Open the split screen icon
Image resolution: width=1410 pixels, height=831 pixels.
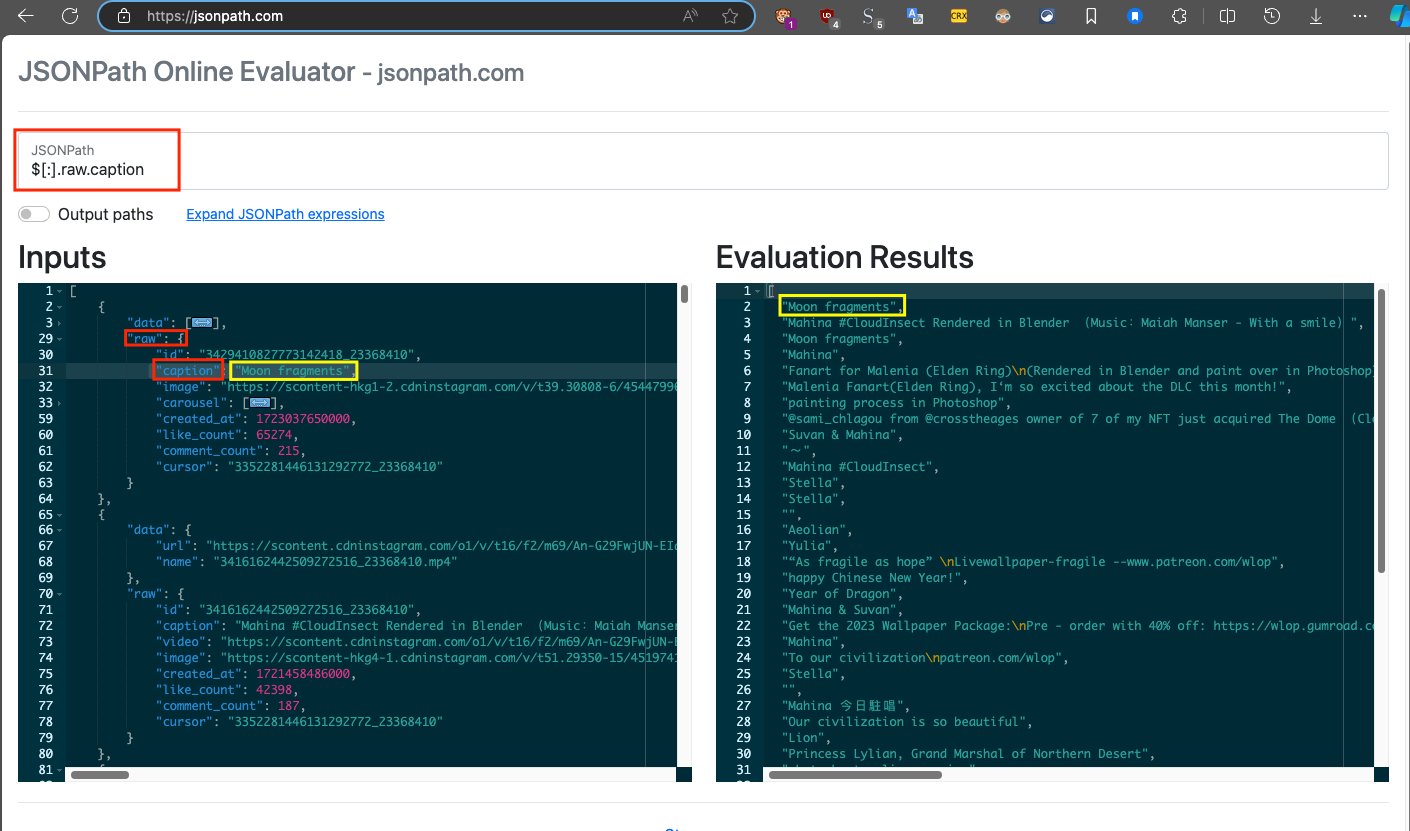pyautogui.click(x=1228, y=16)
